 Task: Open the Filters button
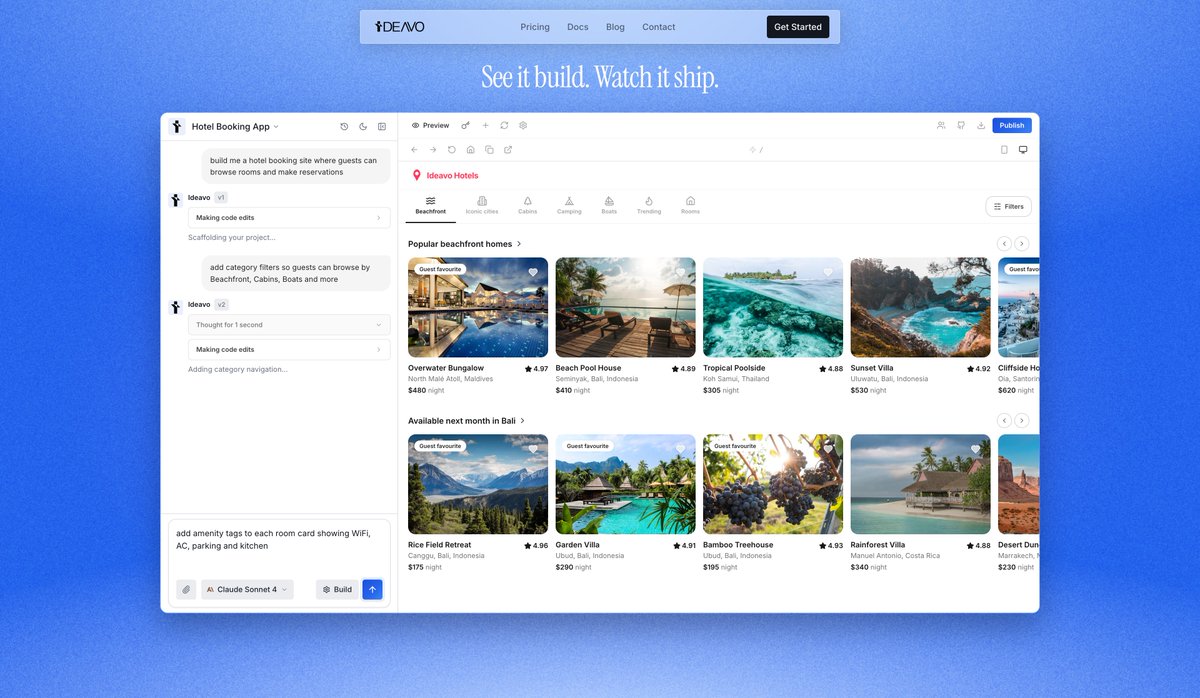[1008, 207]
